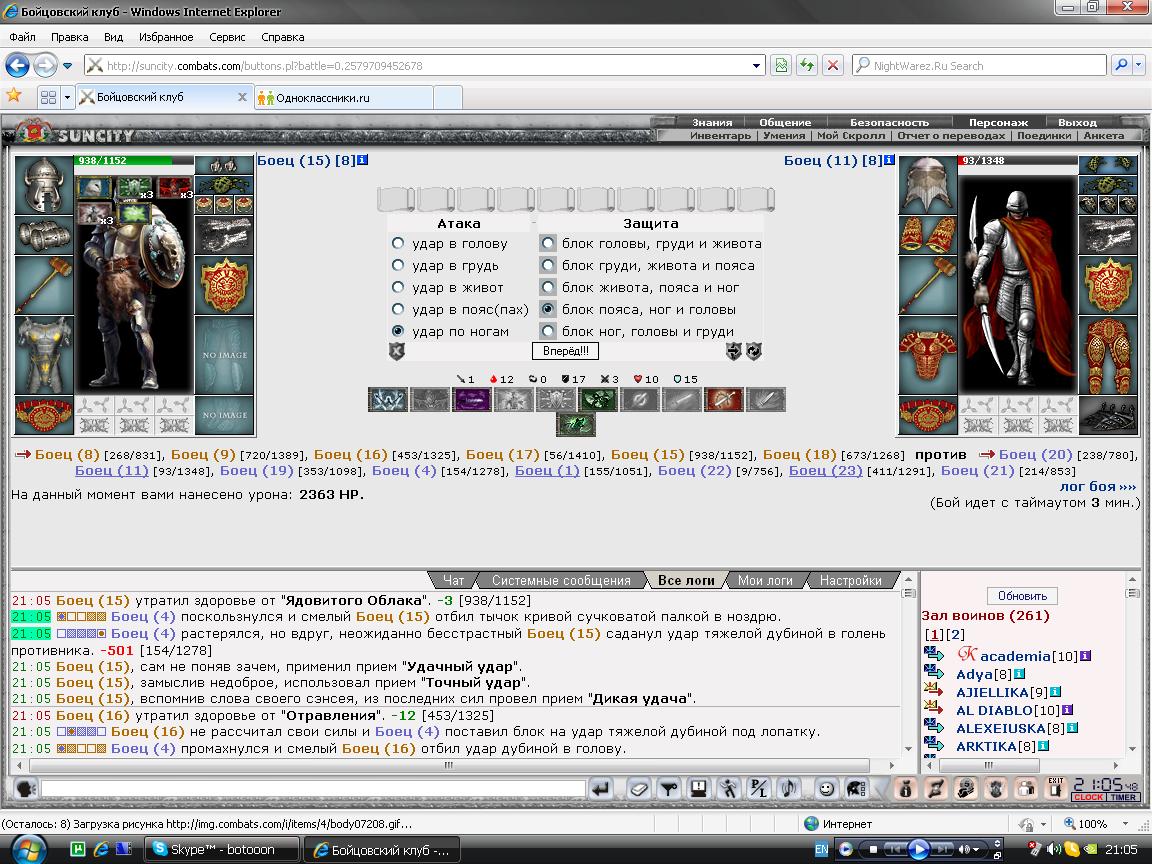Screen dimensions: 1152x864
Task: Click the speaker head icon left of chat input
Action: 26,789
